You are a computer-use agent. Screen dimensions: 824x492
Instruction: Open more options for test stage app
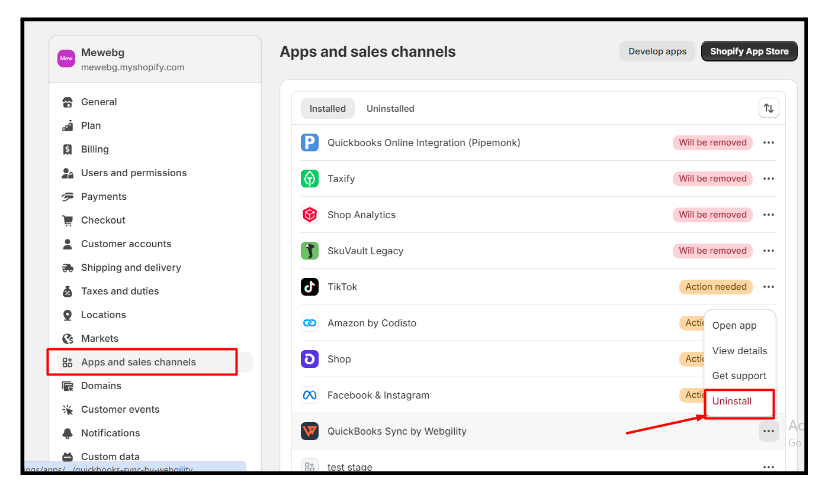click(768, 467)
